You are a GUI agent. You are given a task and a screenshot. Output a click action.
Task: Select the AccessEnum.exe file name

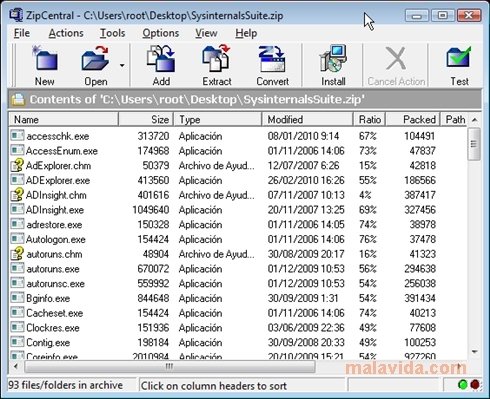[x=62, y=151]
